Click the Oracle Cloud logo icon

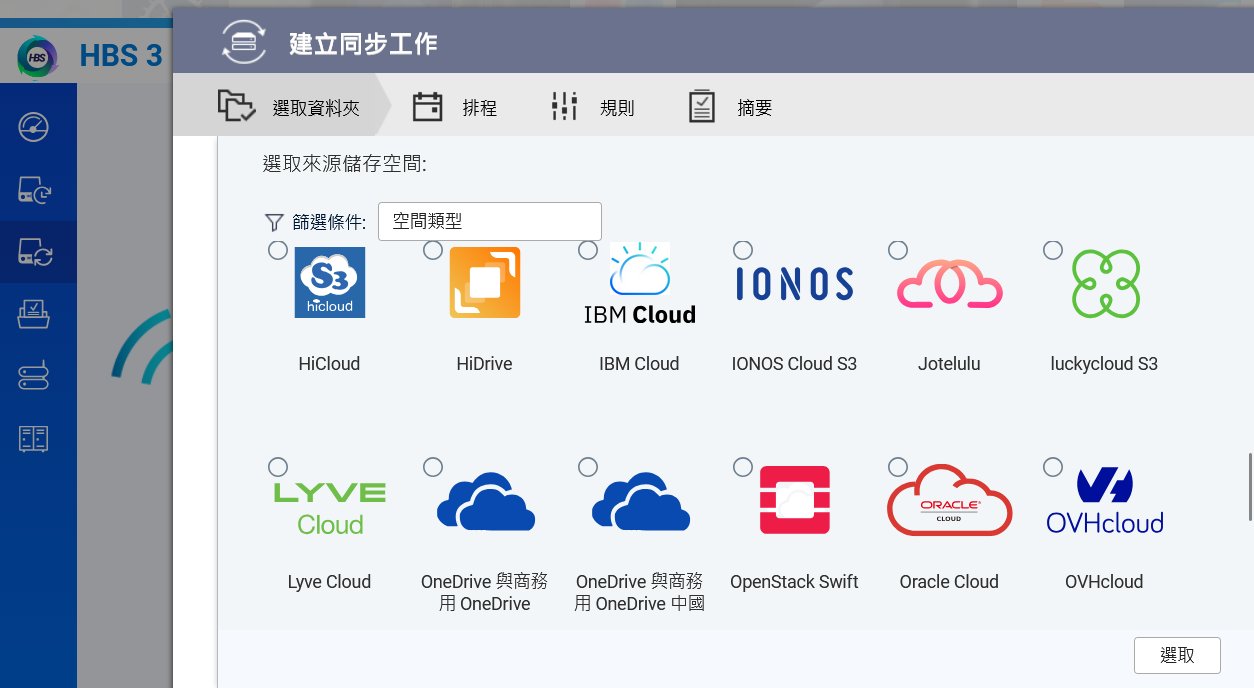[949, 500]
